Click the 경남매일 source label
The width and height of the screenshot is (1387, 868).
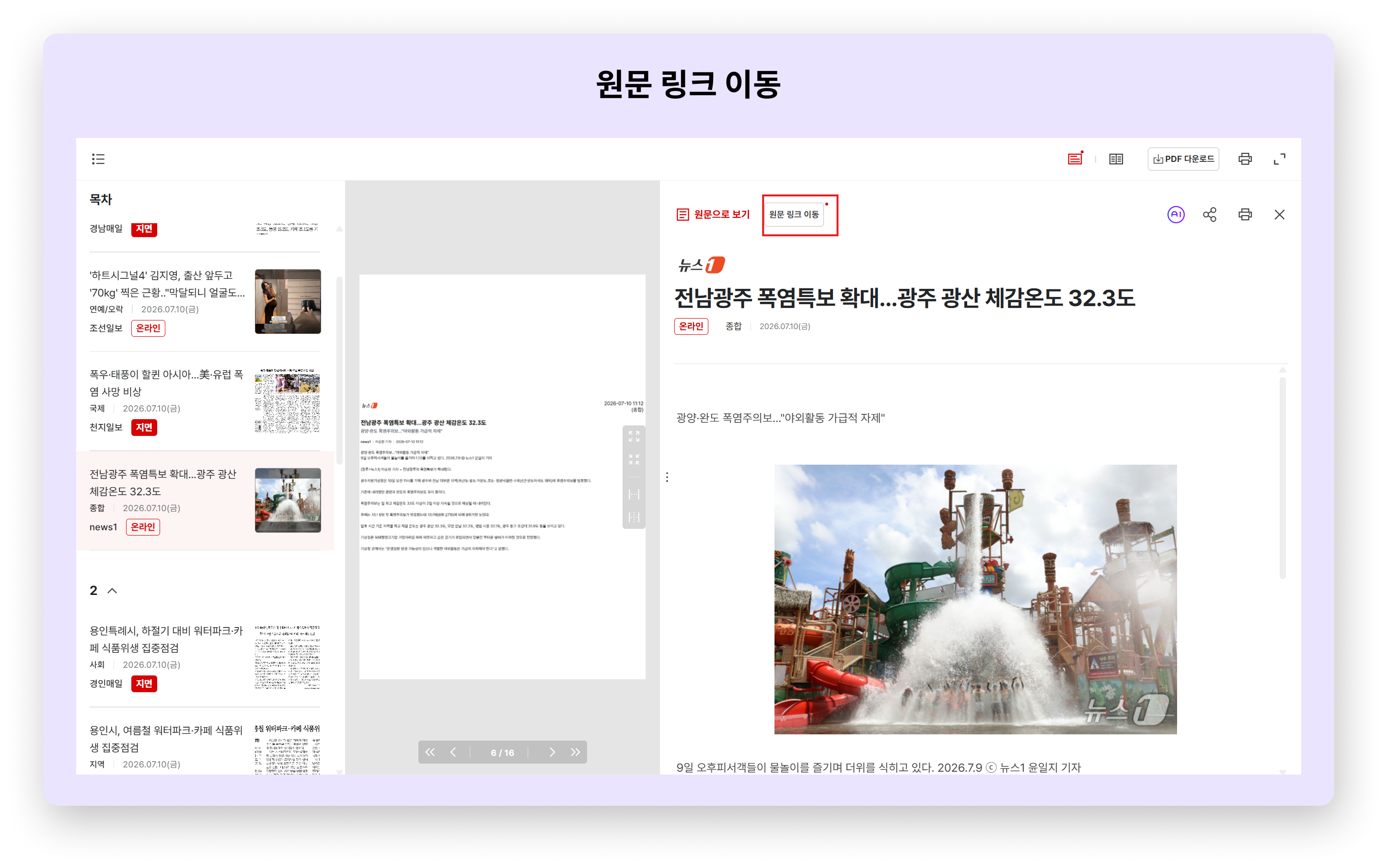coord(105,228)
